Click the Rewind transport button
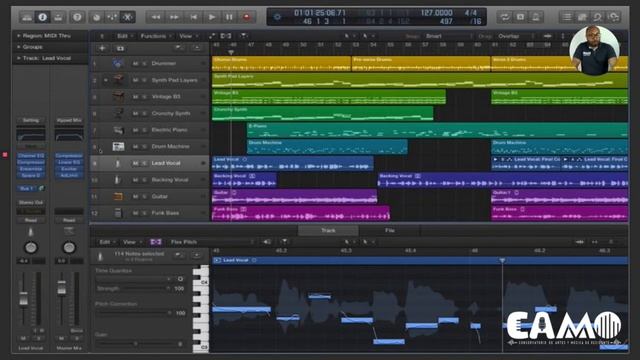The width and height of the screenshot is (640, 360). point(156,17)
